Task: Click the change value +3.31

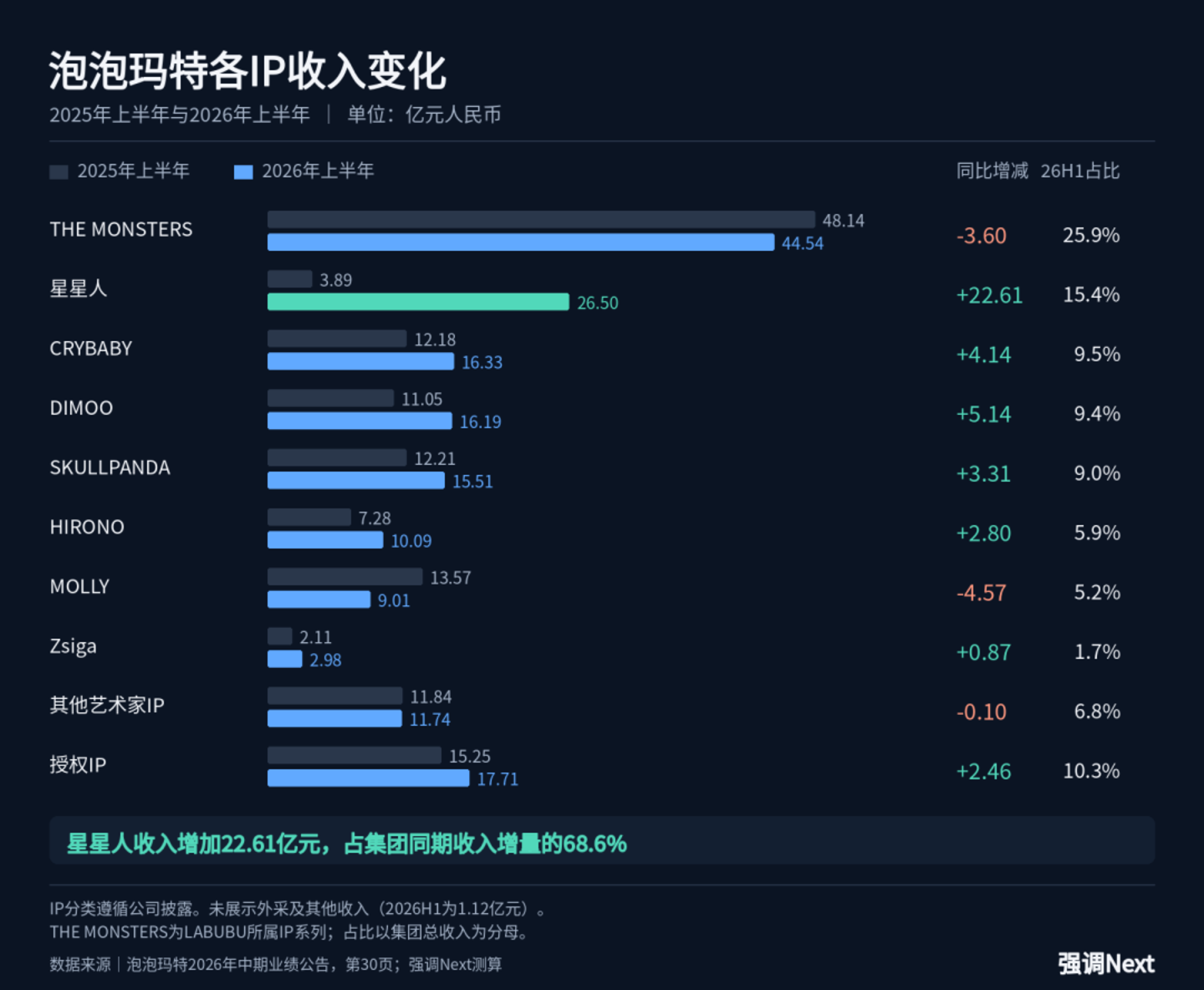Action: click(x=984, y=474)
